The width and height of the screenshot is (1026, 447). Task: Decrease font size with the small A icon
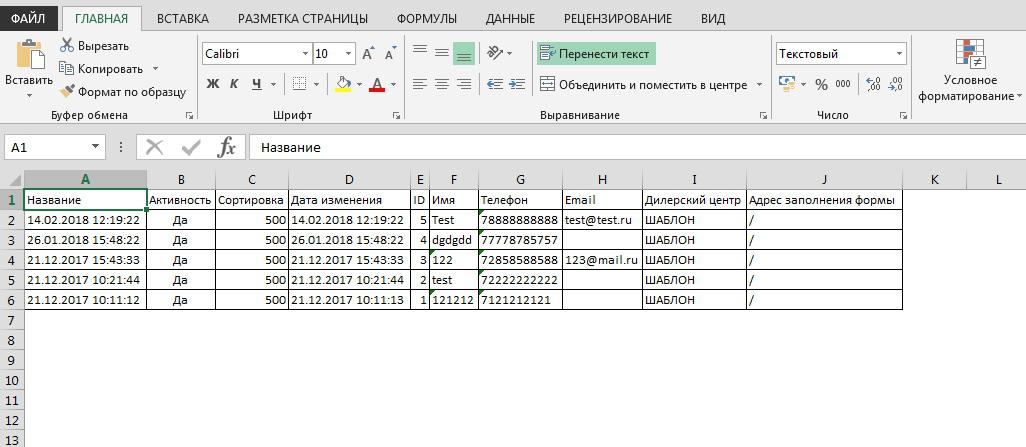(x=391, y=54)
